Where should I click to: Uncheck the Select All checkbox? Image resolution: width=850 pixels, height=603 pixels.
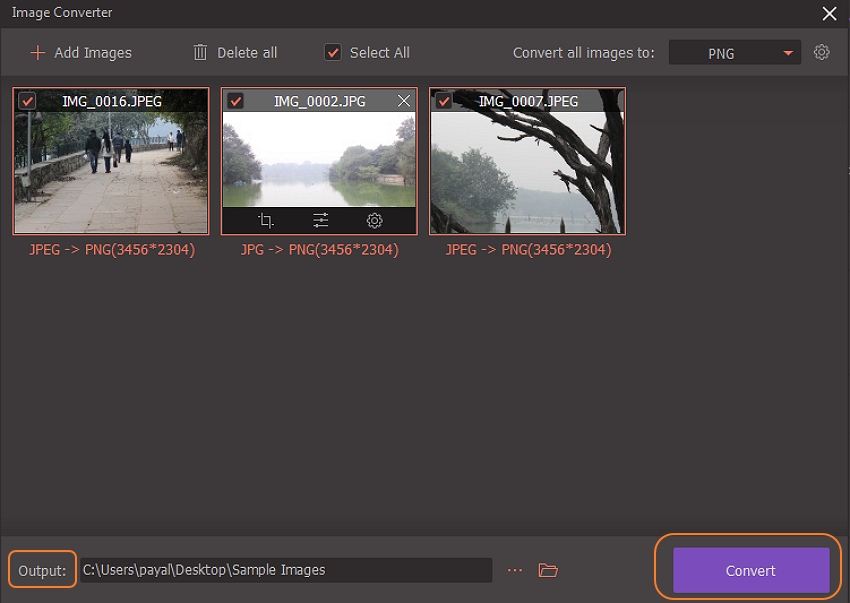[x=333, y=52]
